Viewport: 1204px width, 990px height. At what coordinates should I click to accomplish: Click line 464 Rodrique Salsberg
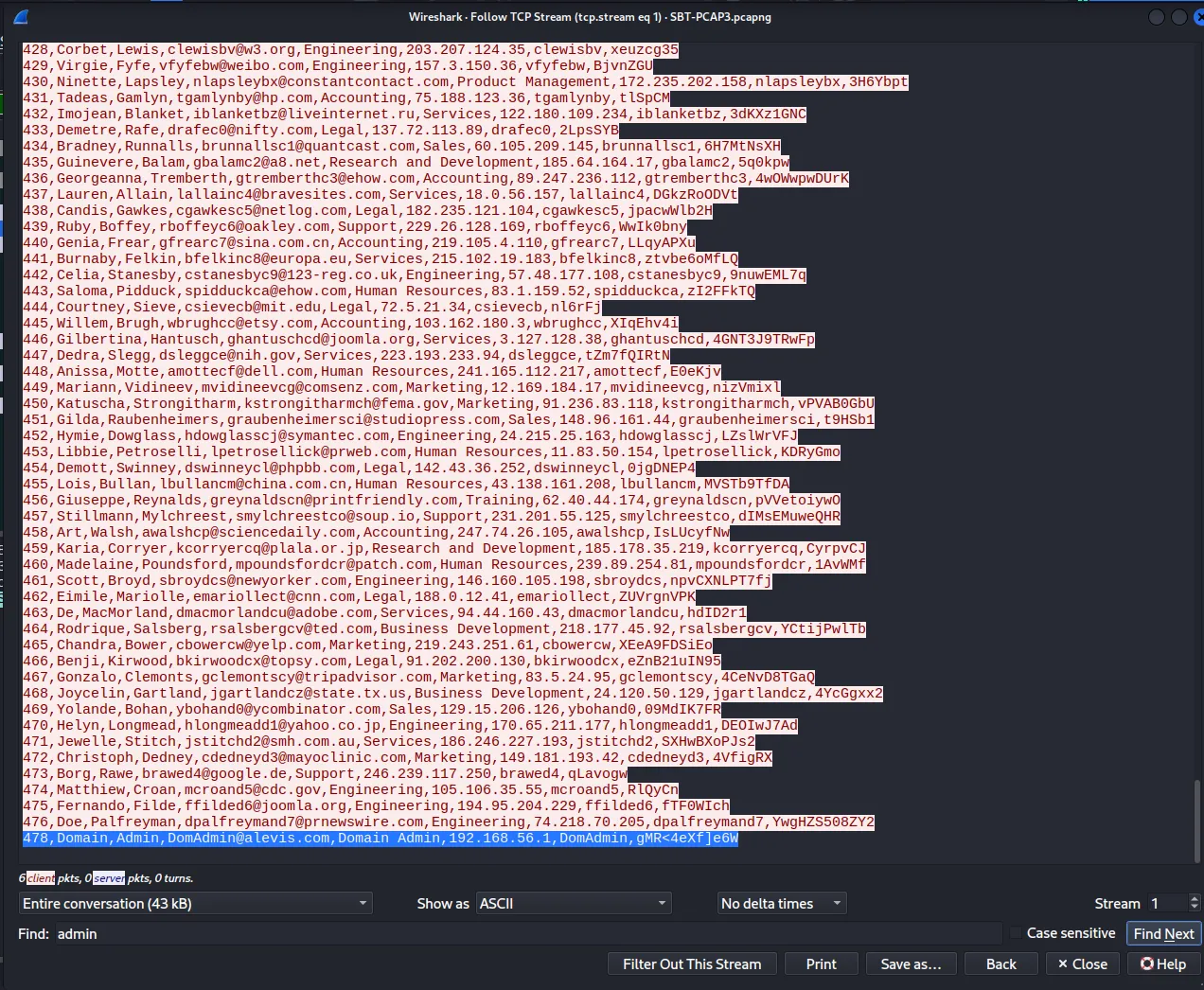444,628
